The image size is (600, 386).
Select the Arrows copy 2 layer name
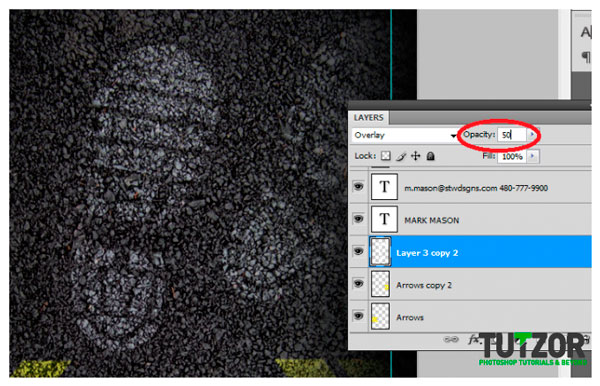click(424, 285)
